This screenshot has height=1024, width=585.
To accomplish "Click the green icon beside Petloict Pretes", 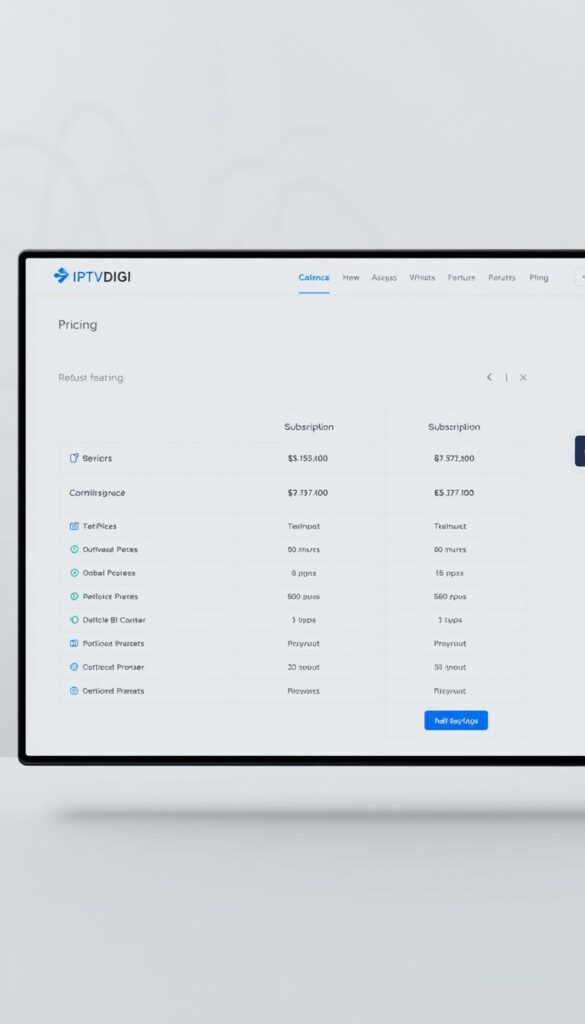I will click(74, 596).
